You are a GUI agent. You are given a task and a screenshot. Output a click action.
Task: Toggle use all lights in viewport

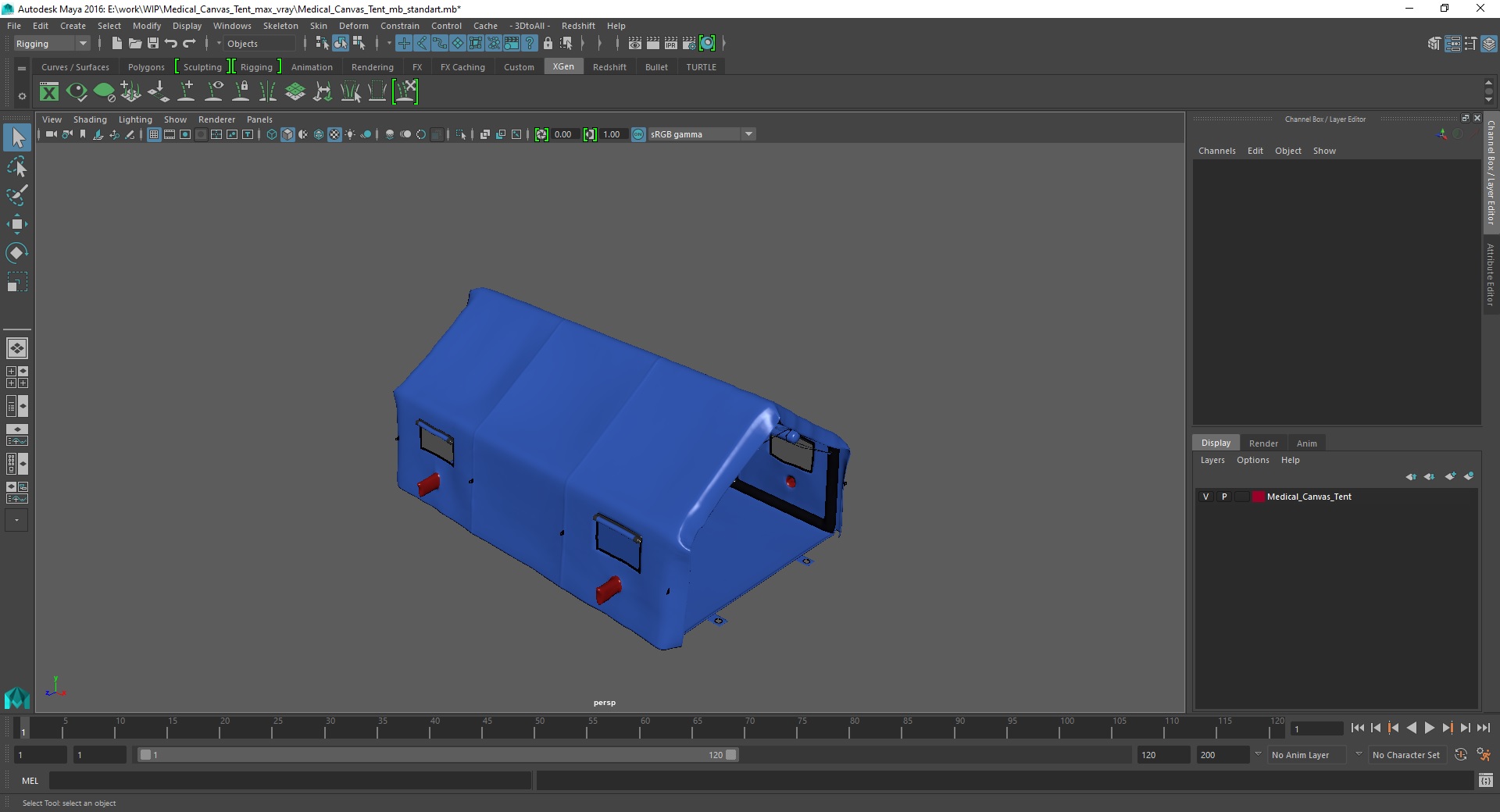click(350, 134)
